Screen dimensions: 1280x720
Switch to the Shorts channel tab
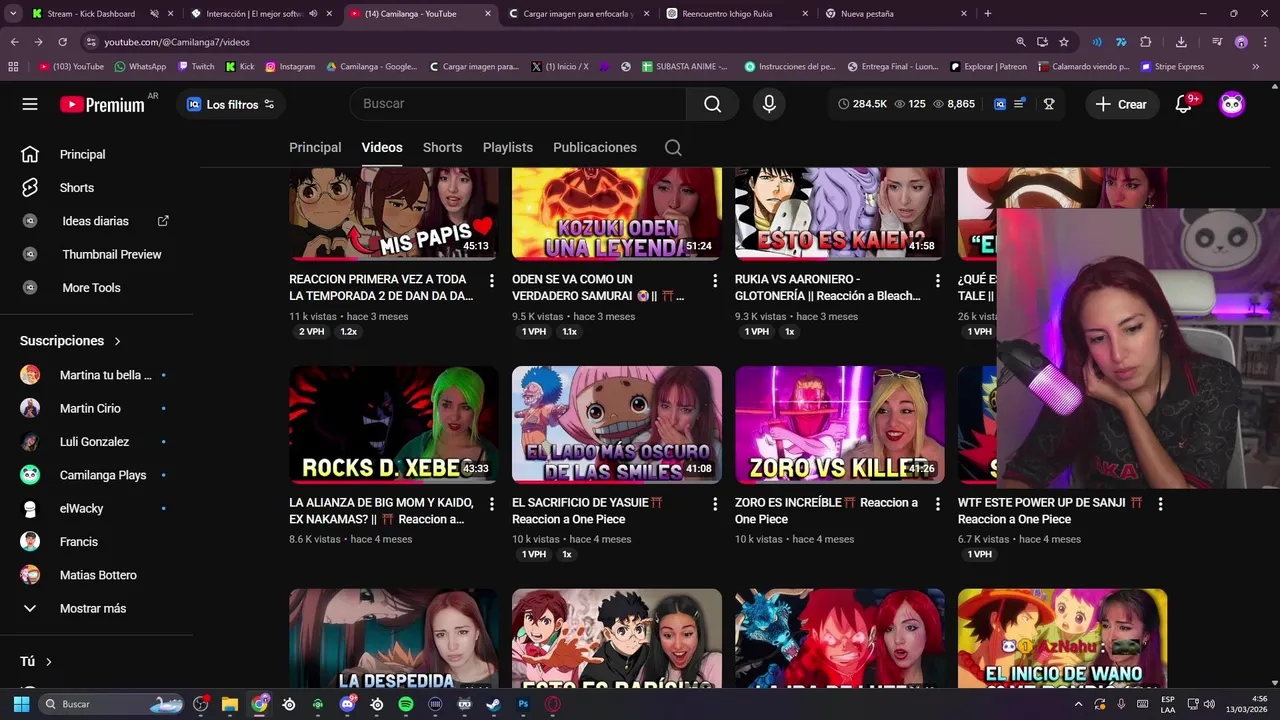[442, 147]
